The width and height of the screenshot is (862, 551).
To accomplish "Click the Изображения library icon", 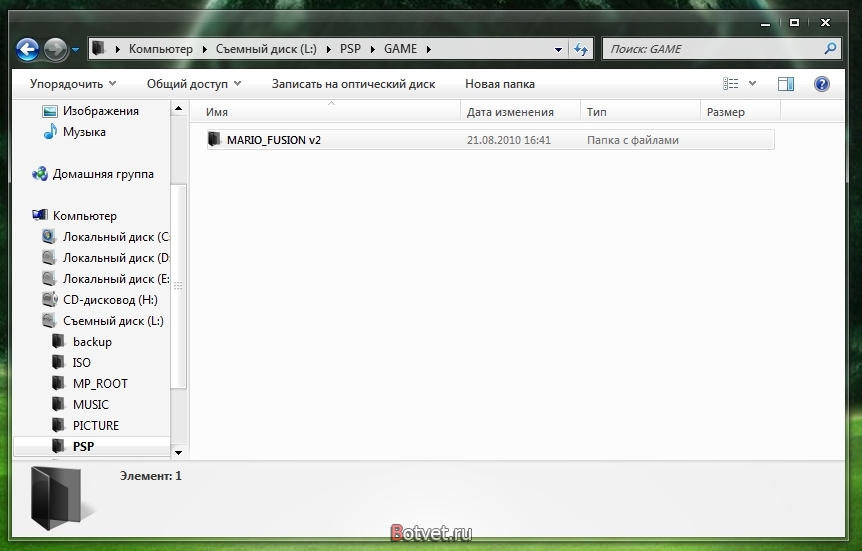I will click(x=49, y=111).
